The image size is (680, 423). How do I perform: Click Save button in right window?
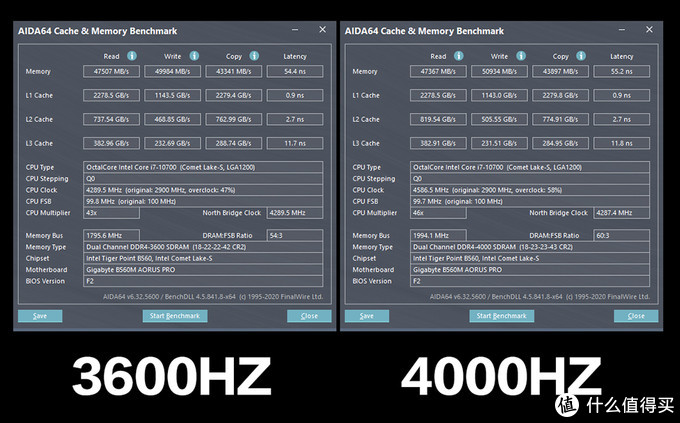(x=367, y=316)
